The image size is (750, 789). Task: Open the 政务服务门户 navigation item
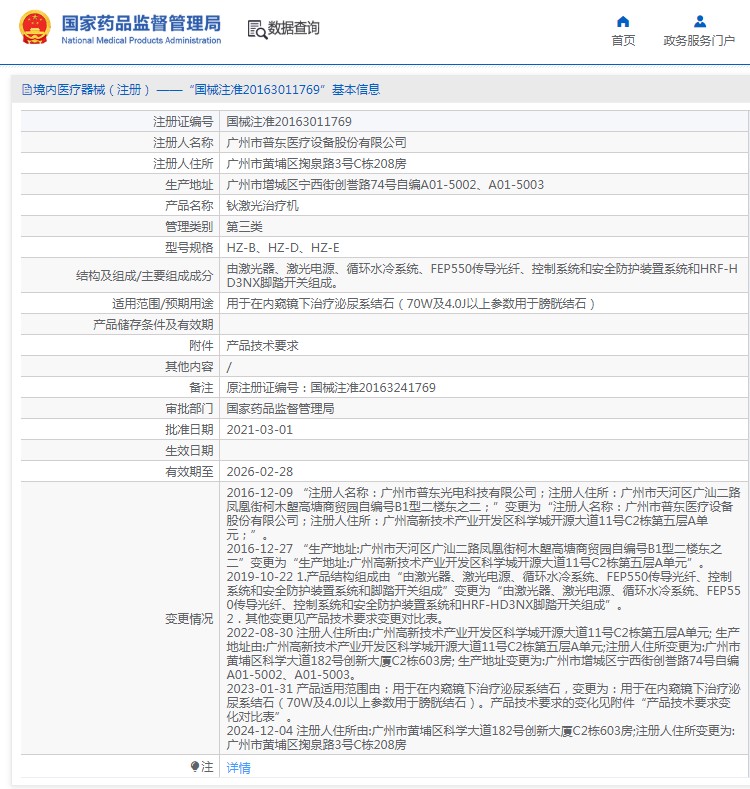(x=699, y=40)
